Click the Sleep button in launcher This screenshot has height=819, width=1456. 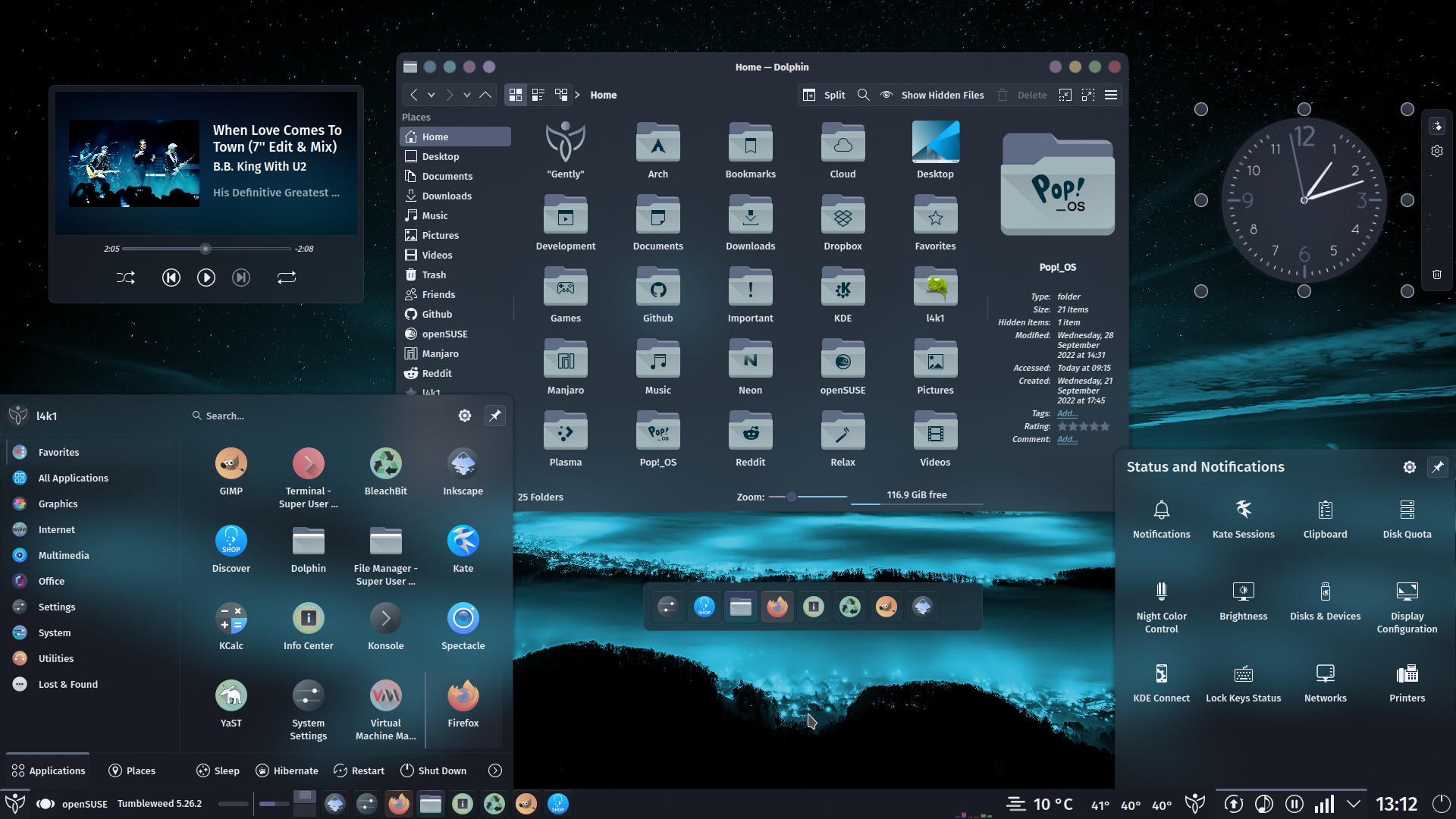click(x=218, y=770)
